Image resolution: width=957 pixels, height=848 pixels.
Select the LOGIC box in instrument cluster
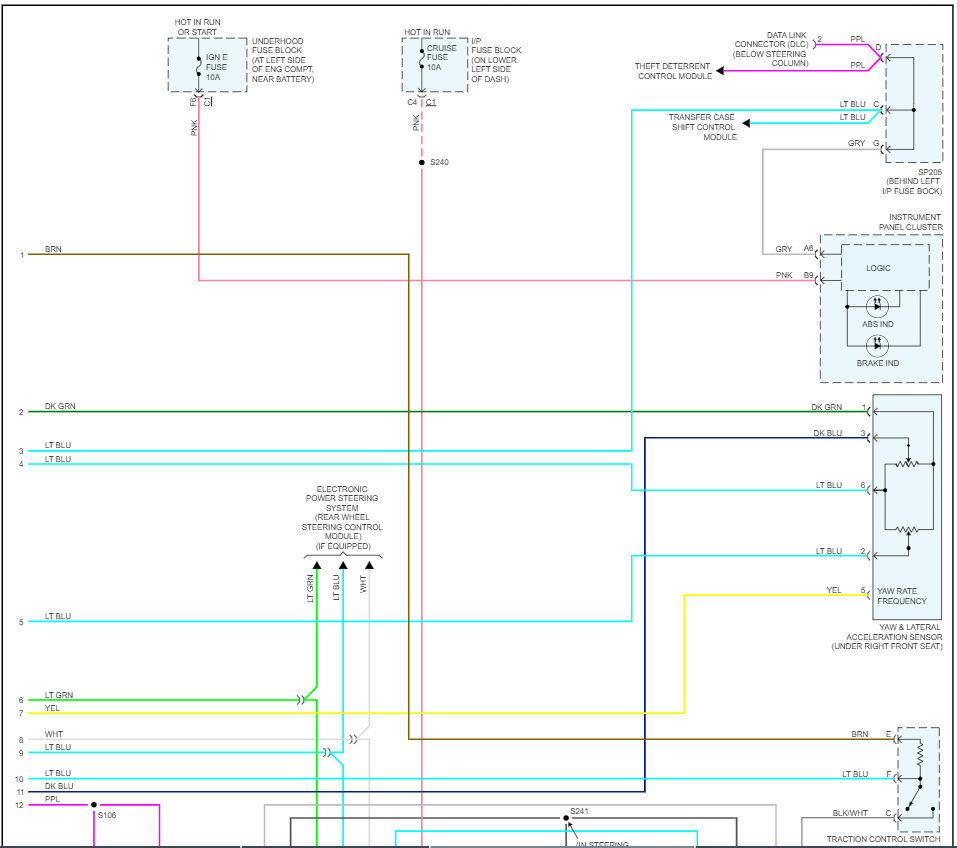(885, 267)
